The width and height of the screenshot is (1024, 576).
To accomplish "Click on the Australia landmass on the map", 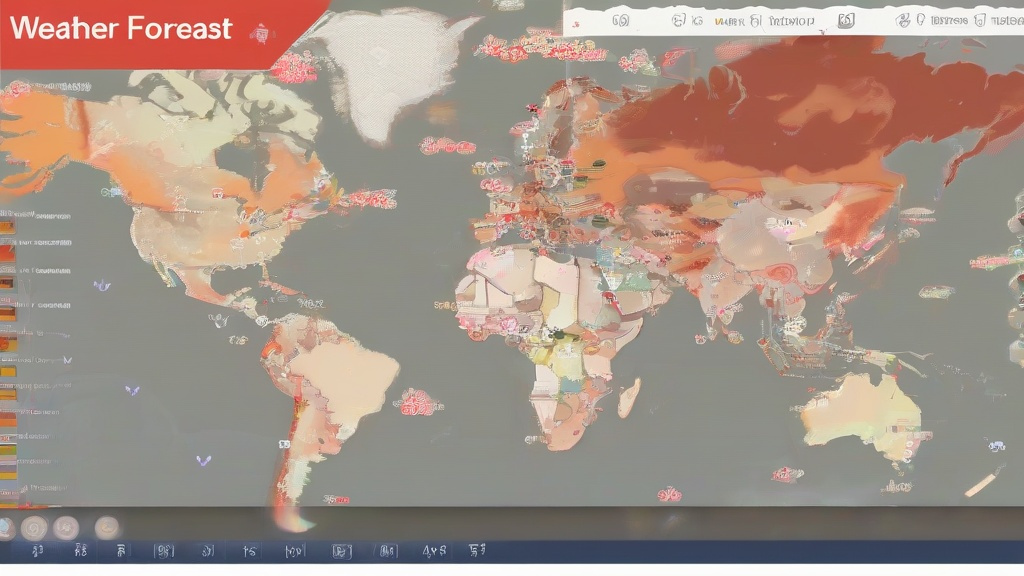I will (862, 410).
